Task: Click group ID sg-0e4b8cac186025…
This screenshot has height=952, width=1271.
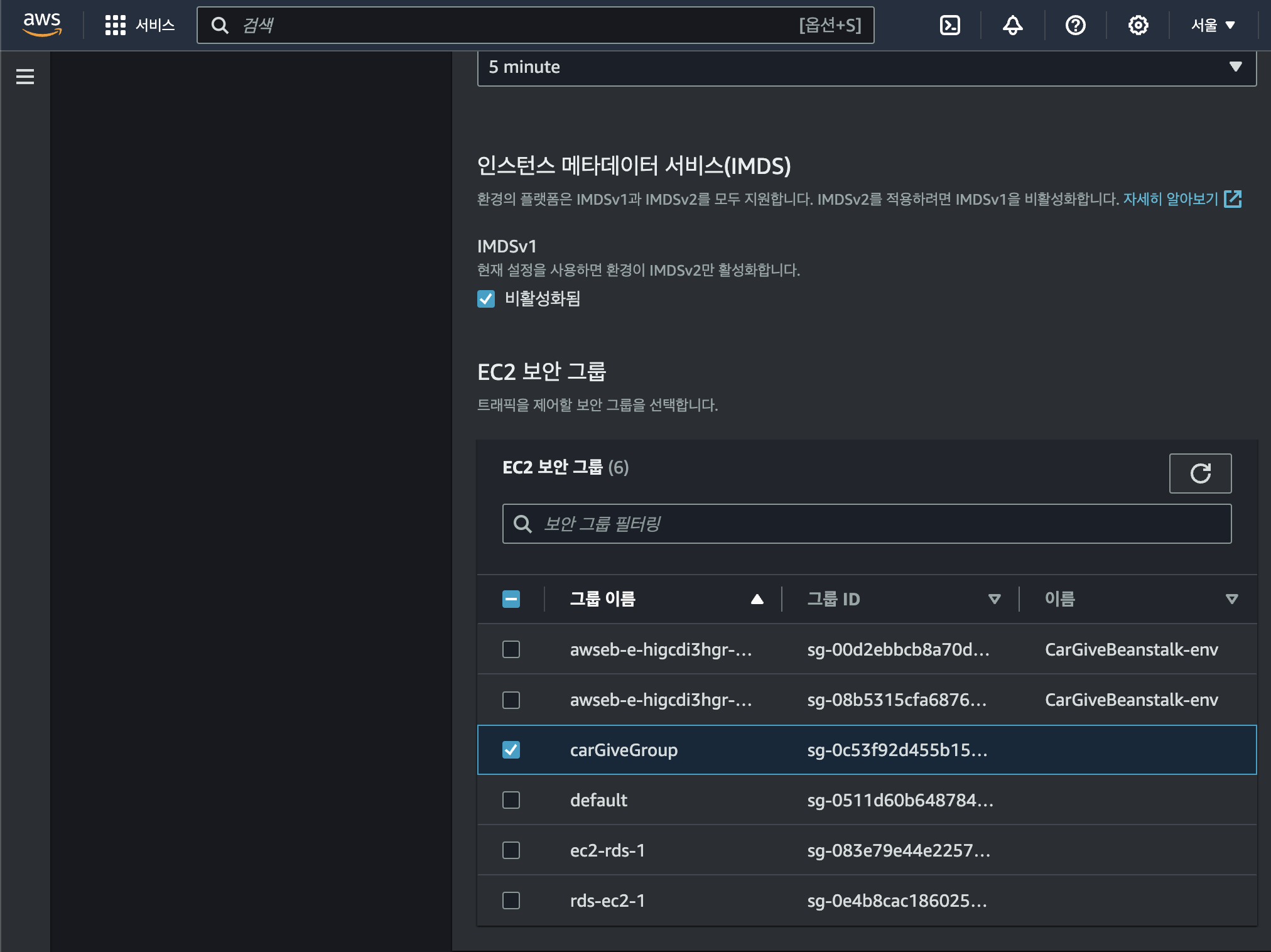Action: point(897,901)
